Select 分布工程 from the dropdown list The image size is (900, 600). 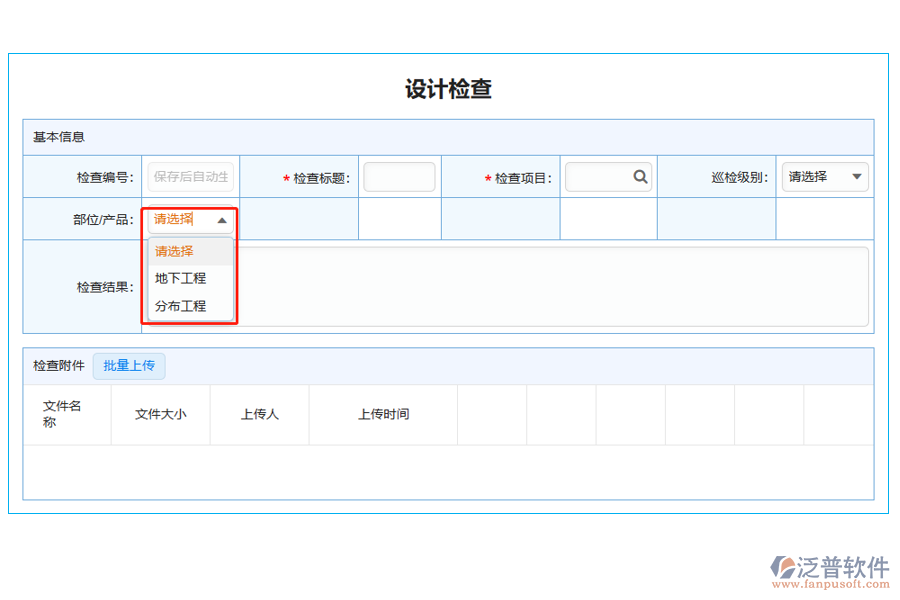[180, 306]
